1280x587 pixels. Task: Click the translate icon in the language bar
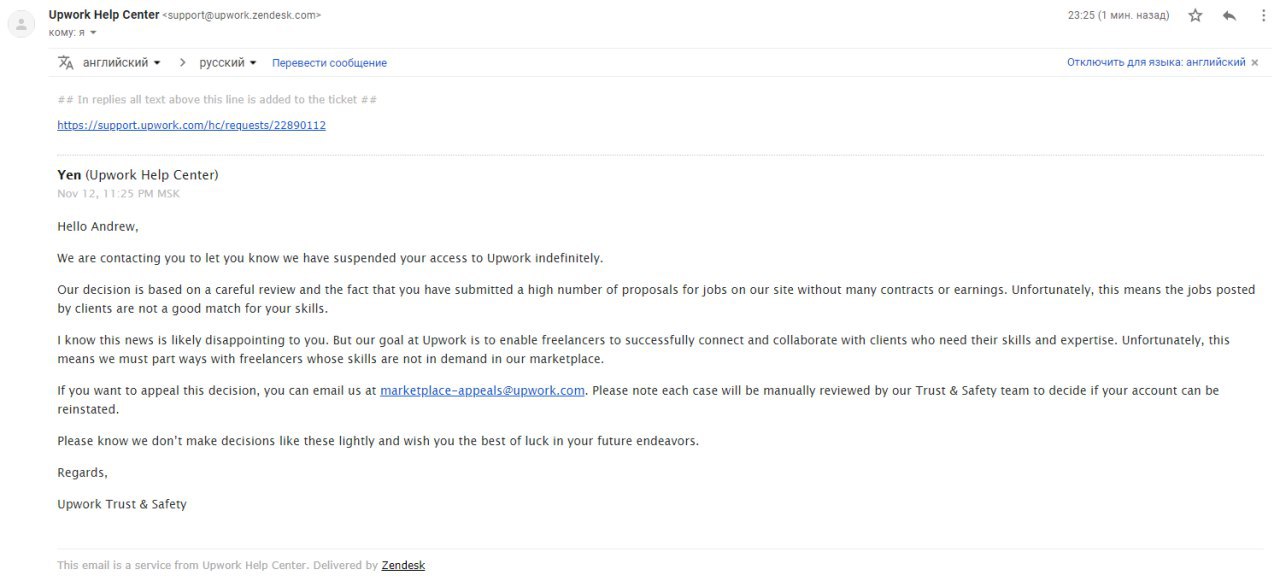click(66, 63)
